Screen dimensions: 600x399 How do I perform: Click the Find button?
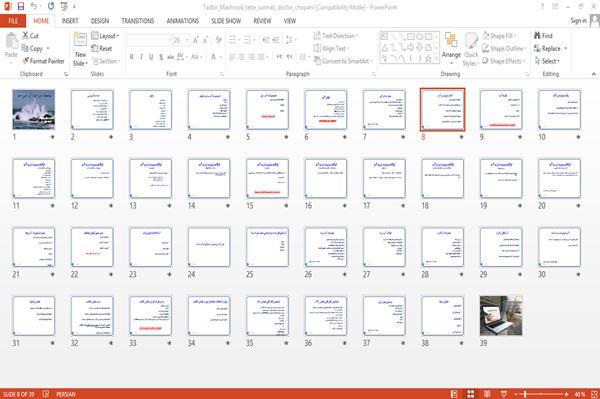(x=543, y=36)
